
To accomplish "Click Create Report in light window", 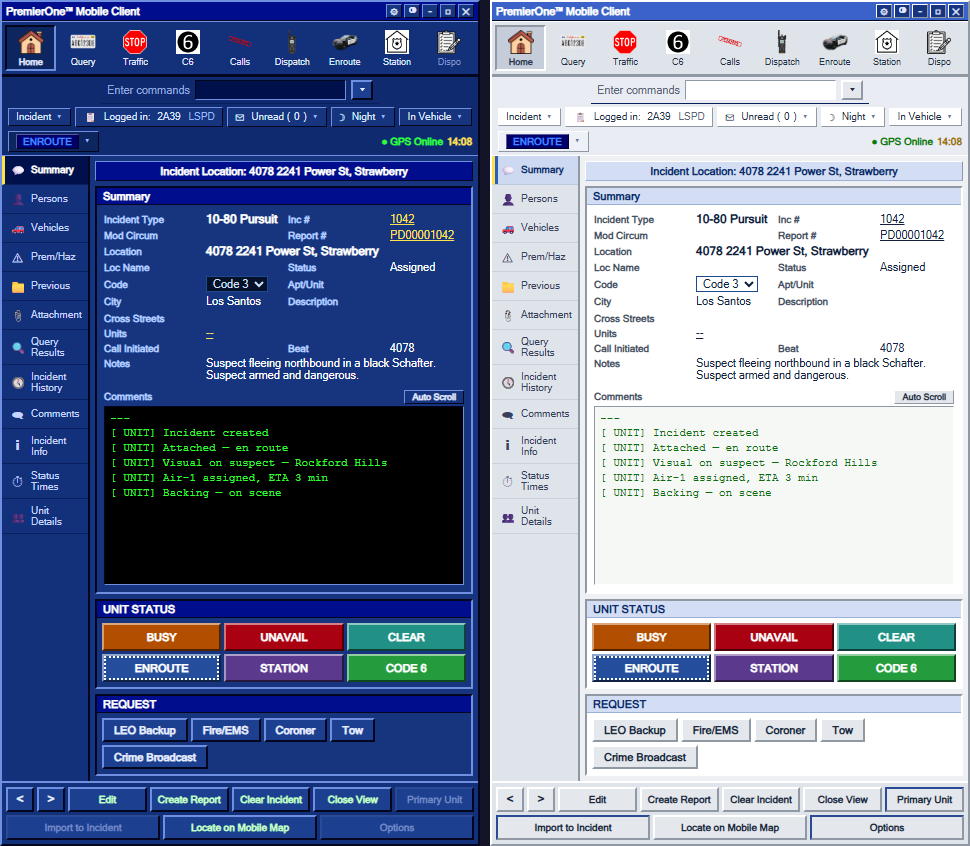I will tap(679, 800).
